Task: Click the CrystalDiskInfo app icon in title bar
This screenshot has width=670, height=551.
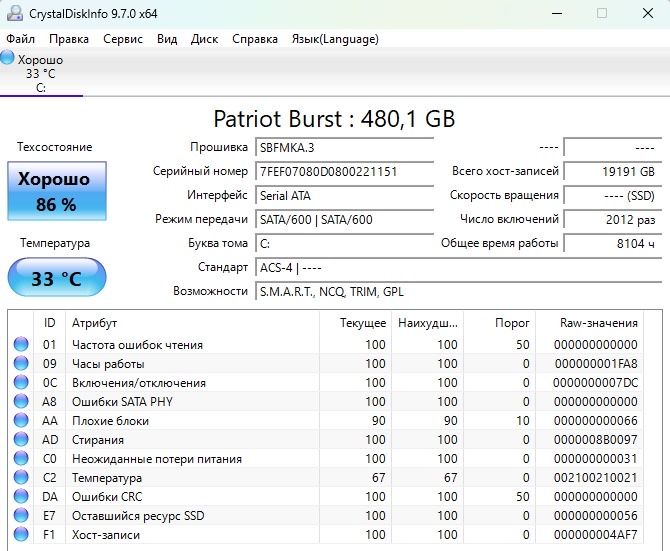Action: (15, 13)
